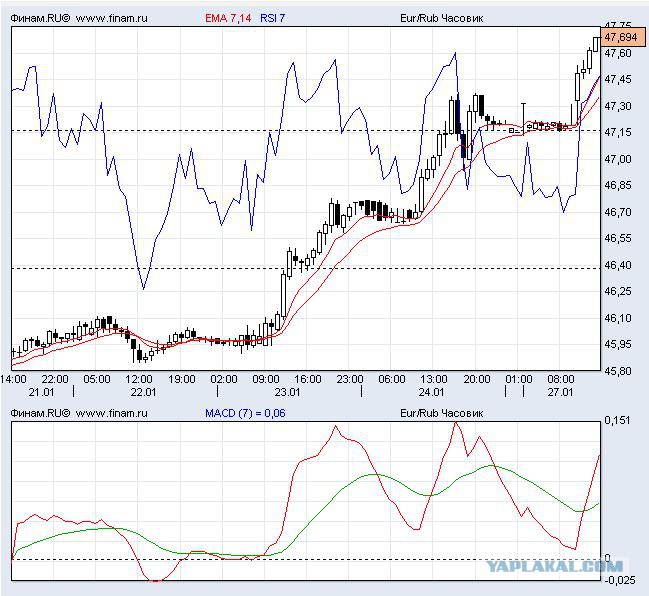
Task: Click the 47,15 price level on right axis
Action: (618, 132)
